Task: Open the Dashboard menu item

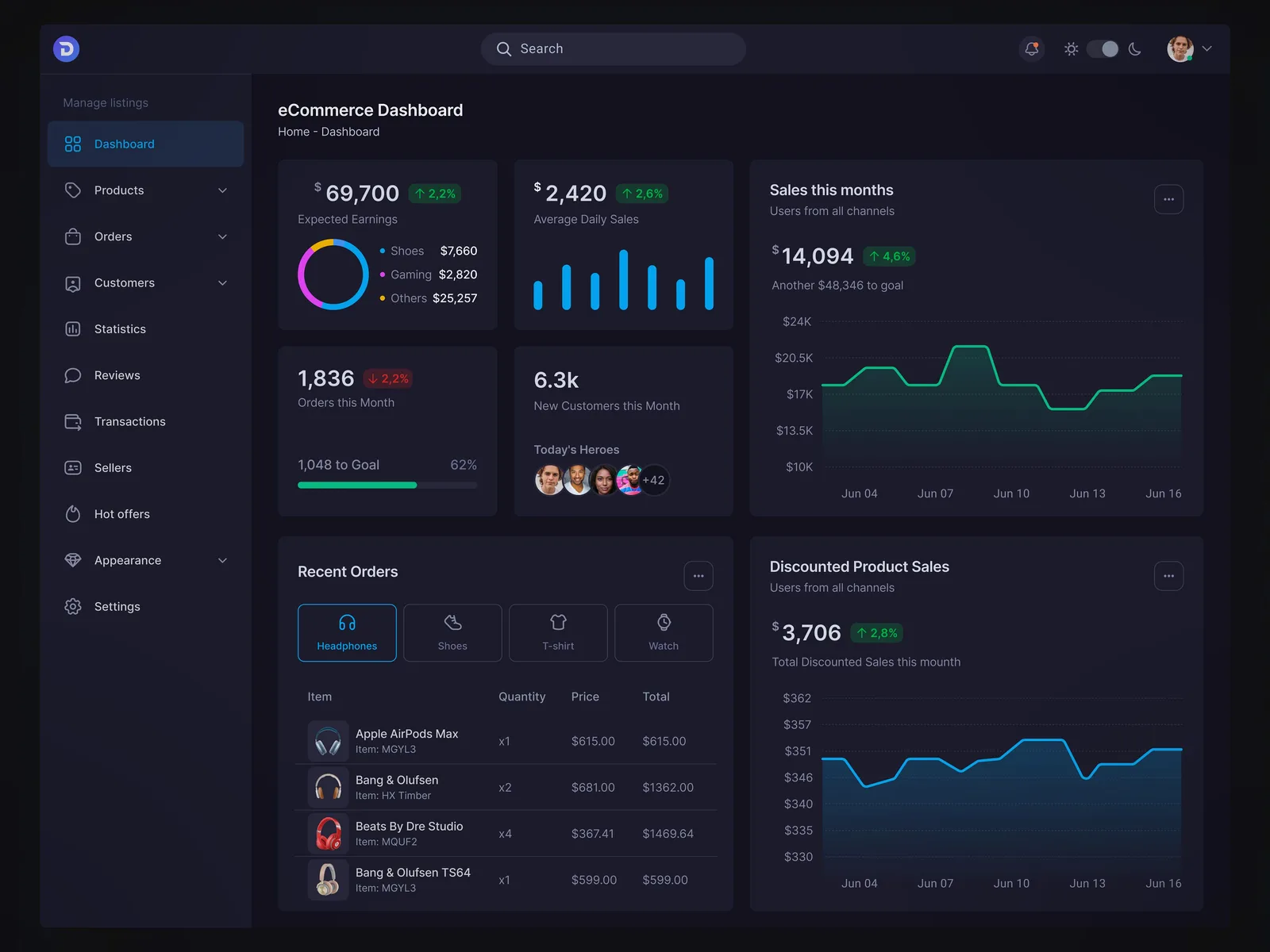Action: pyautogui.click(x=145, y=144)
